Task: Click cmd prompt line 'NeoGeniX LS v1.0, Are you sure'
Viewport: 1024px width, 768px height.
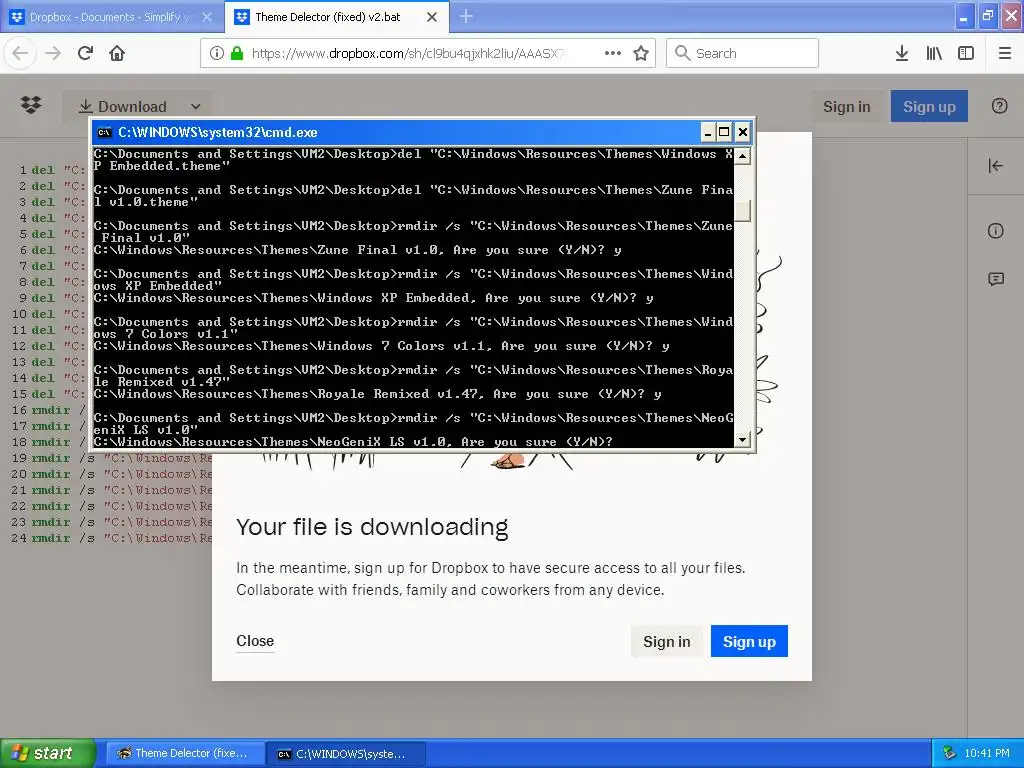Action: coord(353,442)
